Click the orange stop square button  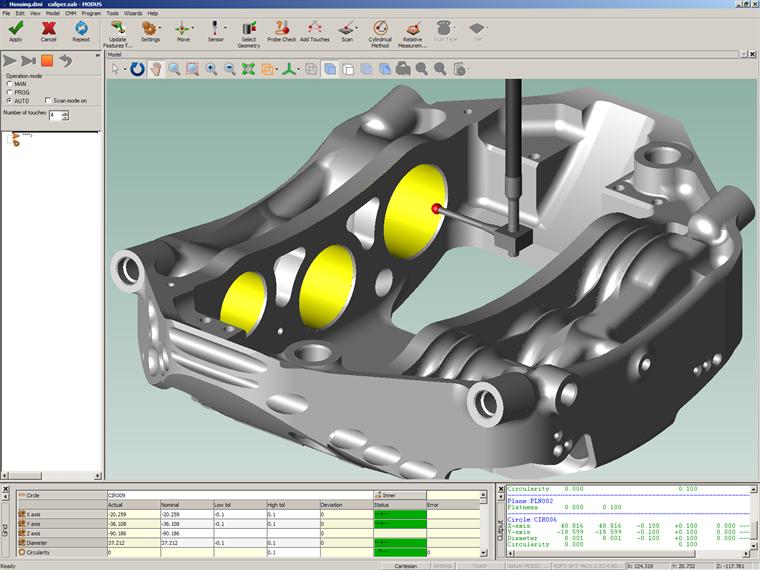[x=47, y=61]
